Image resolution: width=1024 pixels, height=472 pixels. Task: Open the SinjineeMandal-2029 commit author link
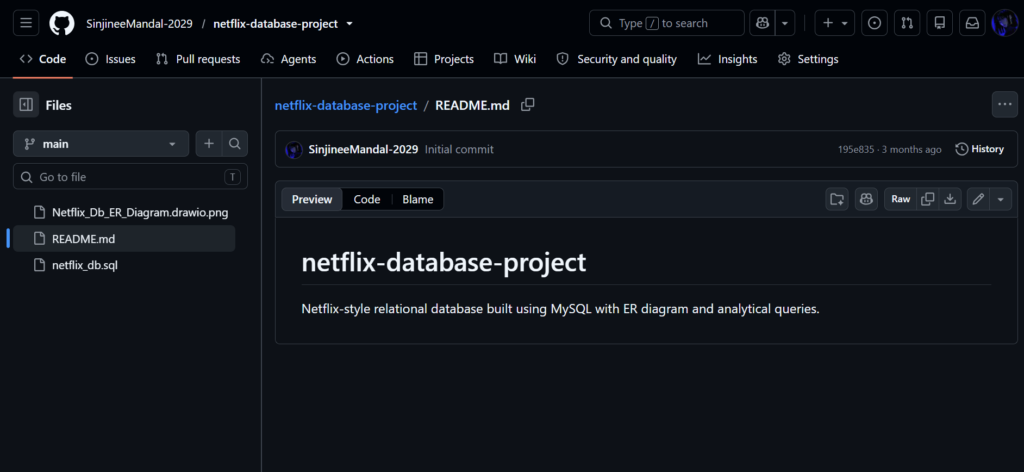(363, 149)
